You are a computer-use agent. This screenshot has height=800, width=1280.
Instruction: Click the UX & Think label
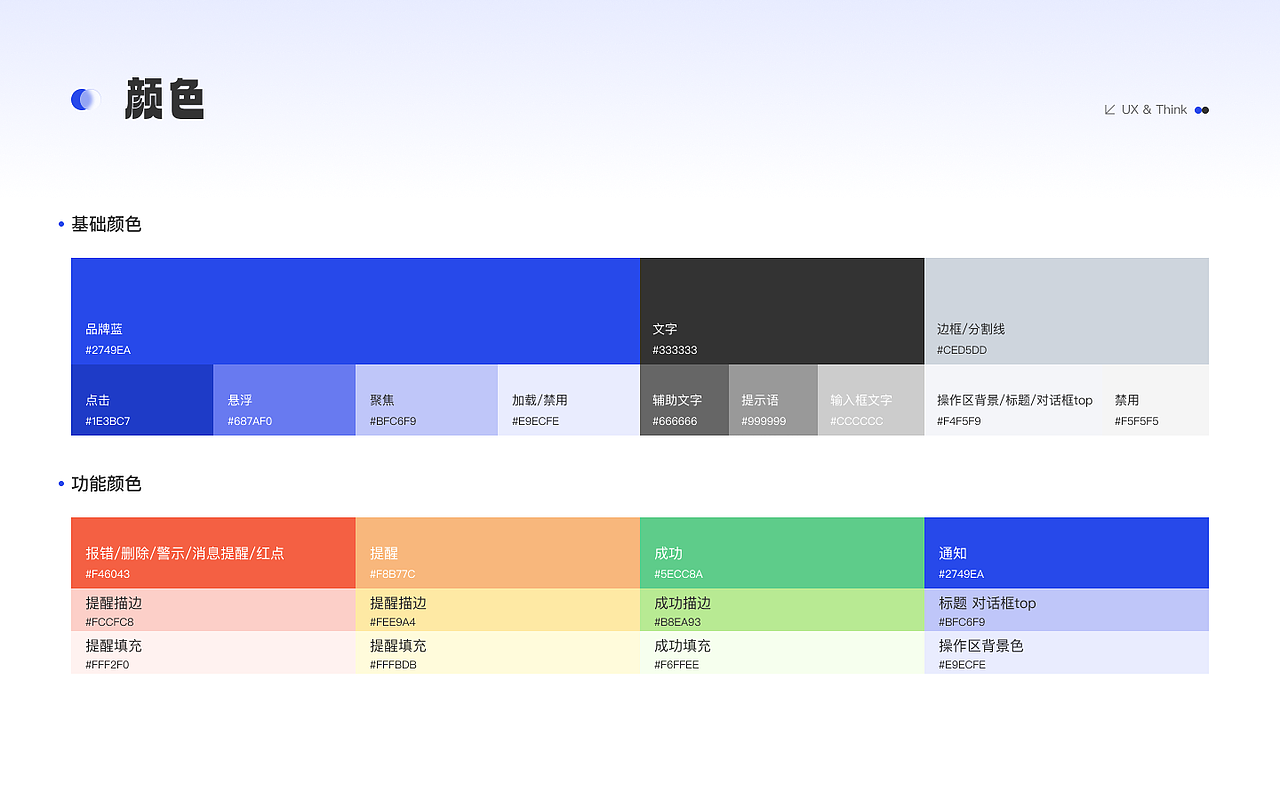[x=1155, y=109]
